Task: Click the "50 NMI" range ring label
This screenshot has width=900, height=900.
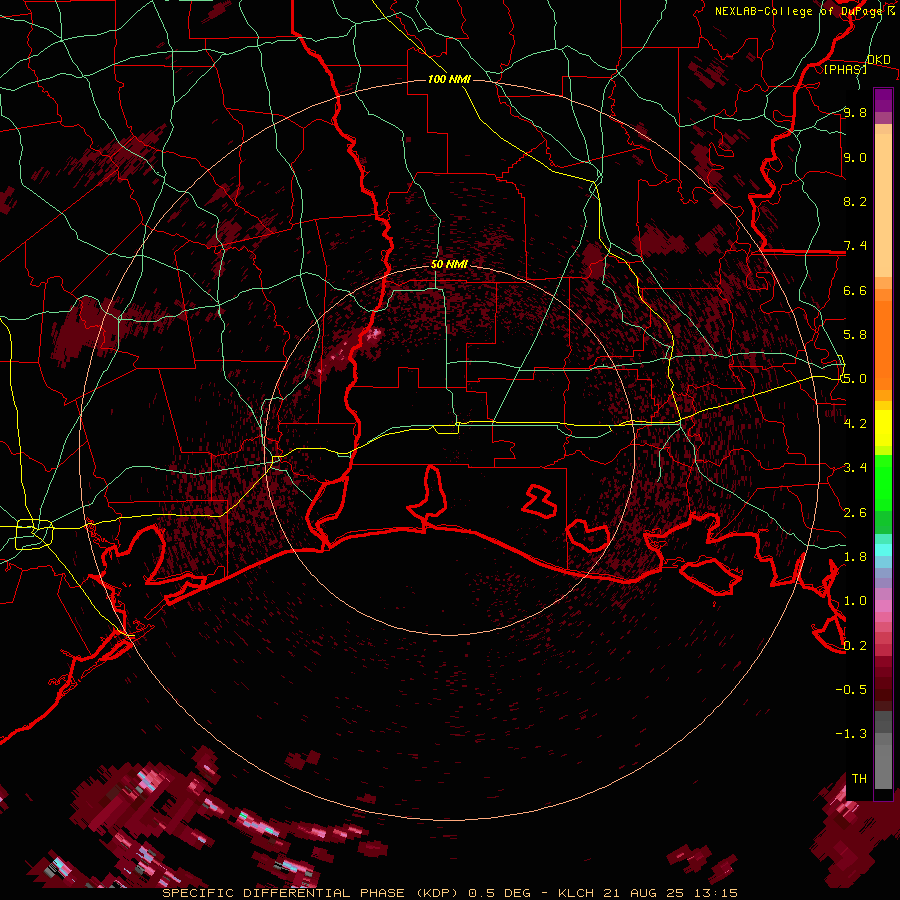Action: pyautogui.click(x=449, y=265)
